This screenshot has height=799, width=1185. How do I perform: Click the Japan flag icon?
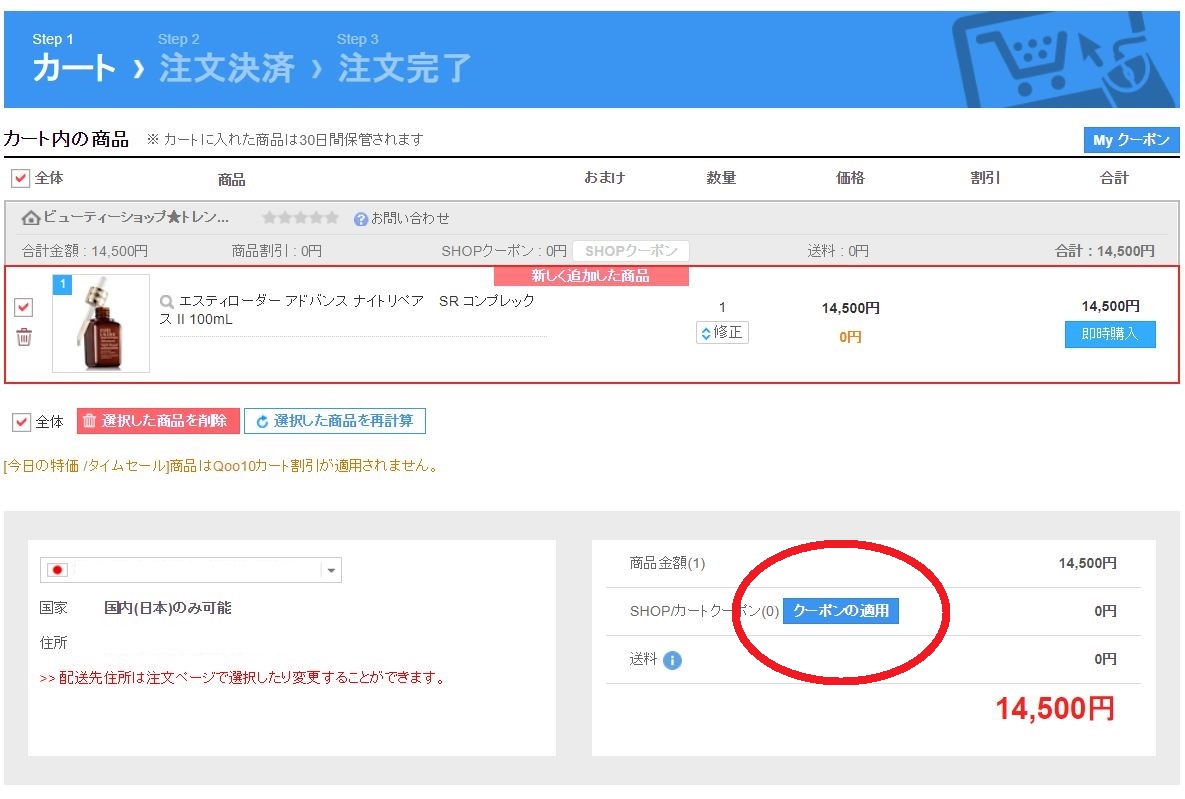point(58,570)
